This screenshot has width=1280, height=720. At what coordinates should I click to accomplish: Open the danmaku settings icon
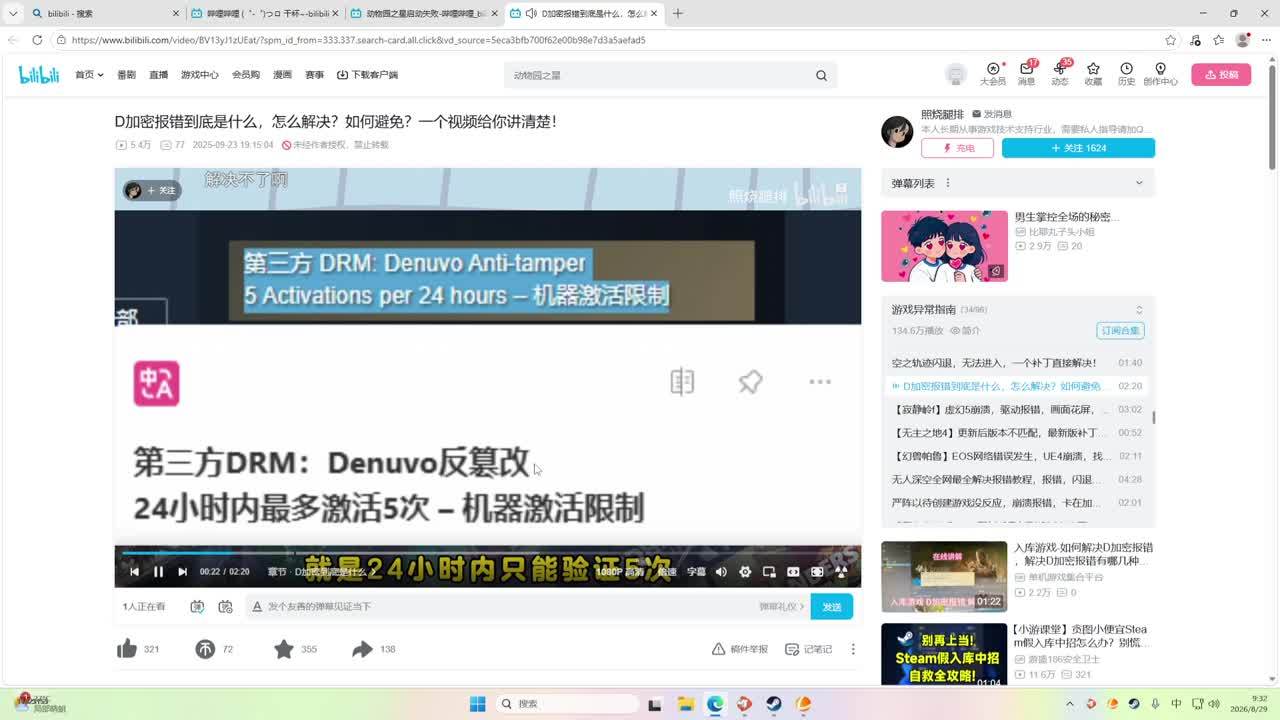[x=225, y=606]
